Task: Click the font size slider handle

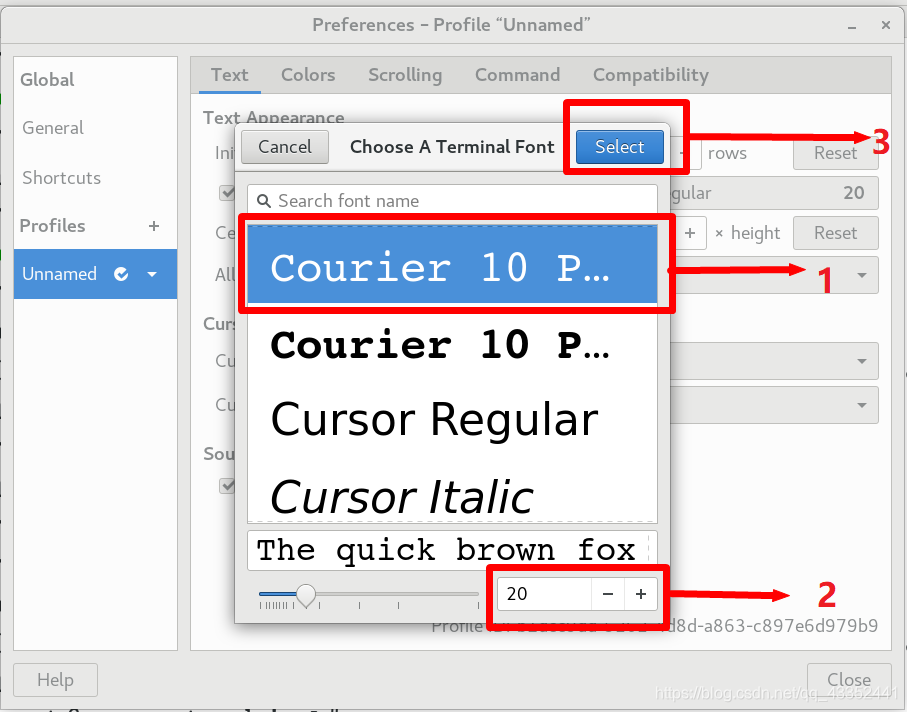Action: coord(306,595)
